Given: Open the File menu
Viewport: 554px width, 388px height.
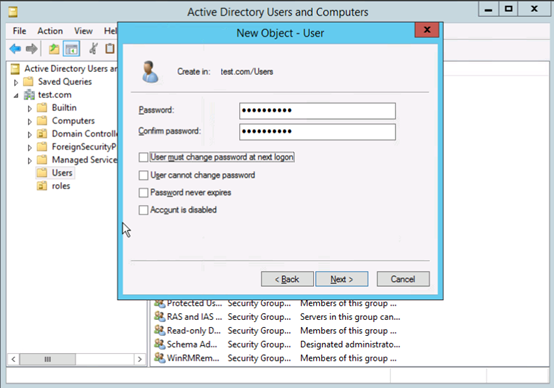Looking at the screenshot, I should tap(19, 31).
